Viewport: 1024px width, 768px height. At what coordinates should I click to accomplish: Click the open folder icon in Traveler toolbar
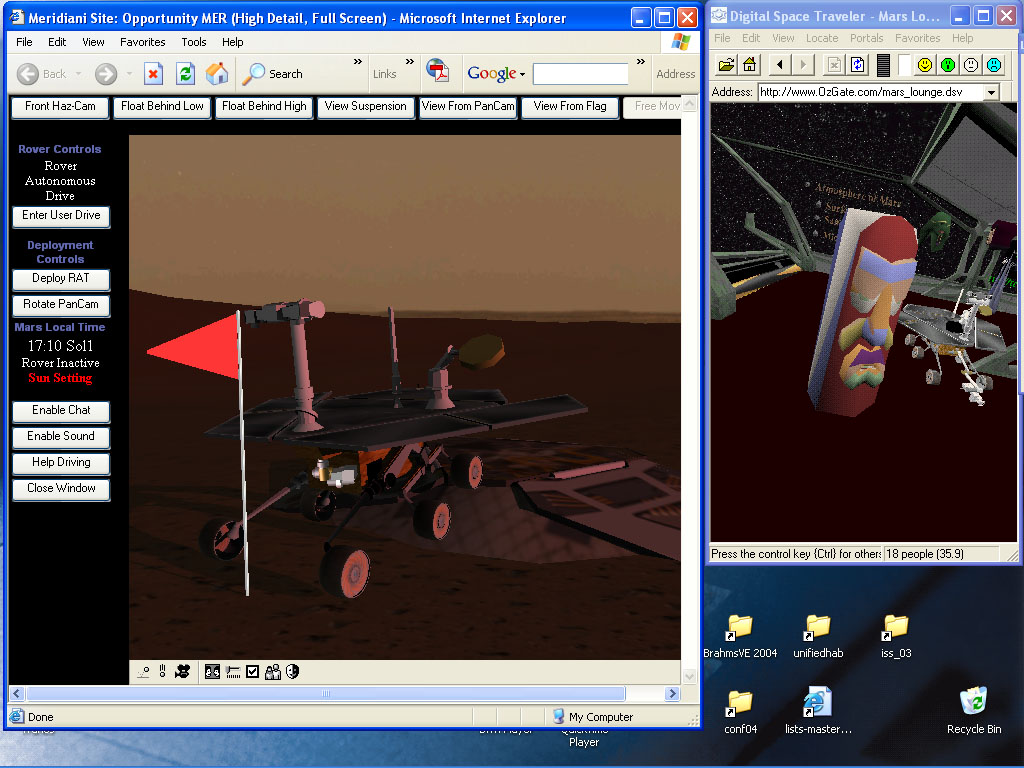click(726, 65)
